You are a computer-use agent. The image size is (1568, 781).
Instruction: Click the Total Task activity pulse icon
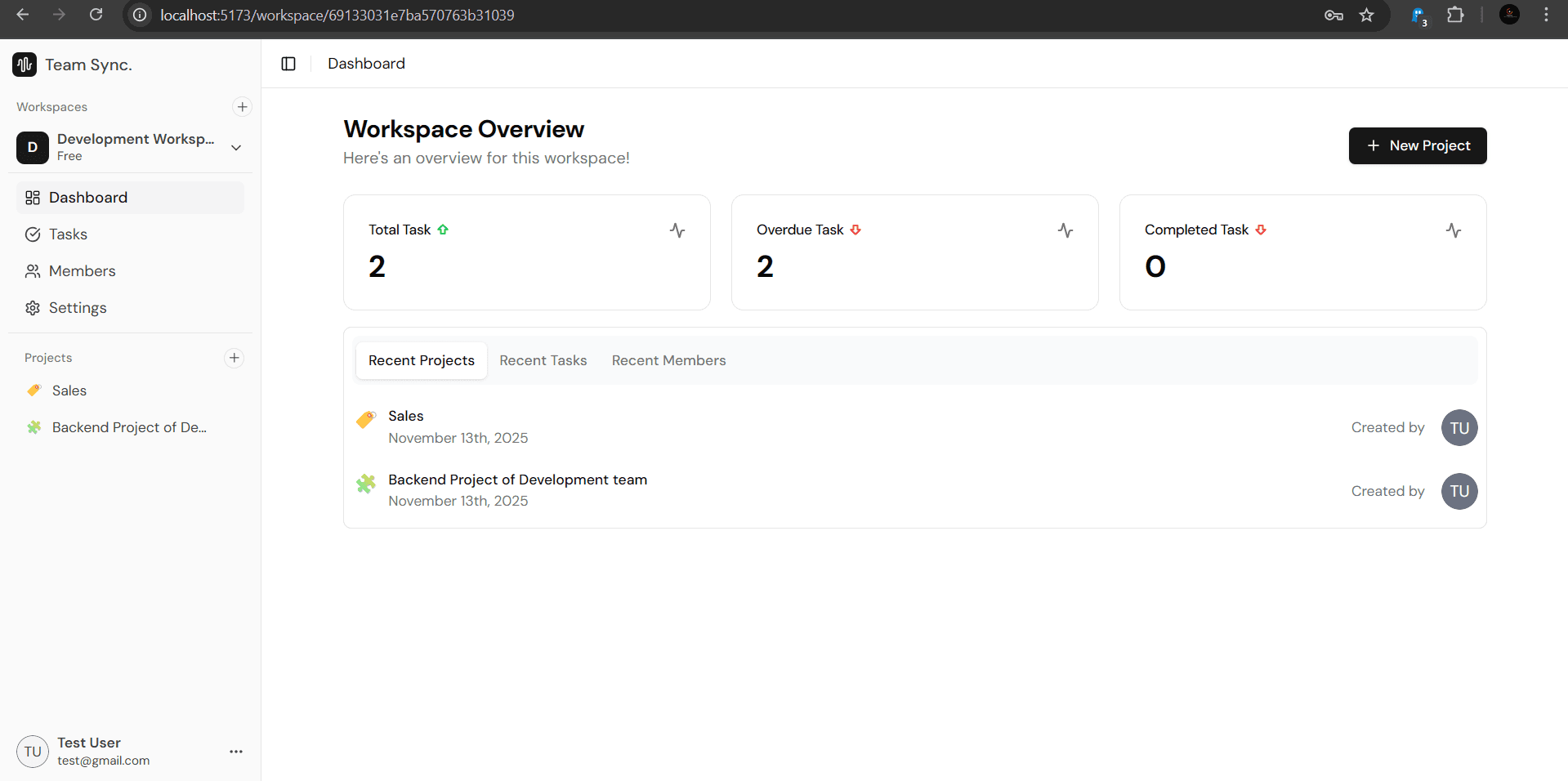click(677, 230)
